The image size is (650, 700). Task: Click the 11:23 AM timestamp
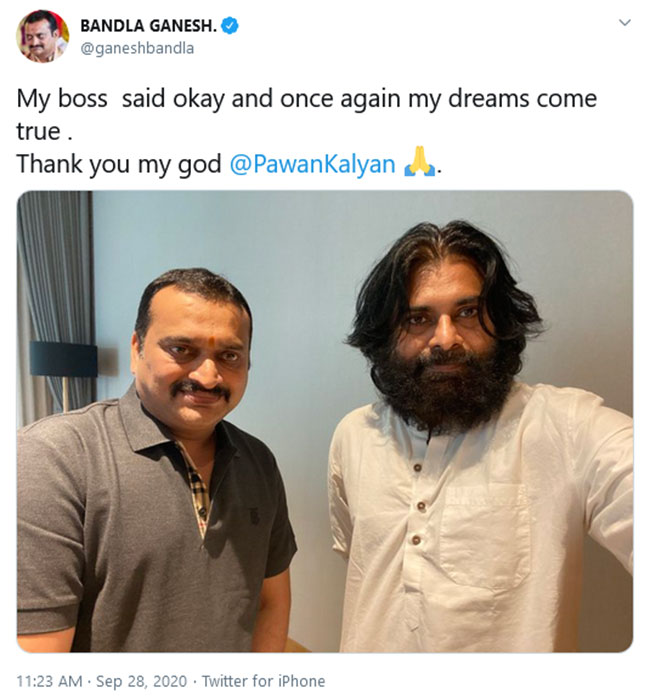click(x=49, y=681)
